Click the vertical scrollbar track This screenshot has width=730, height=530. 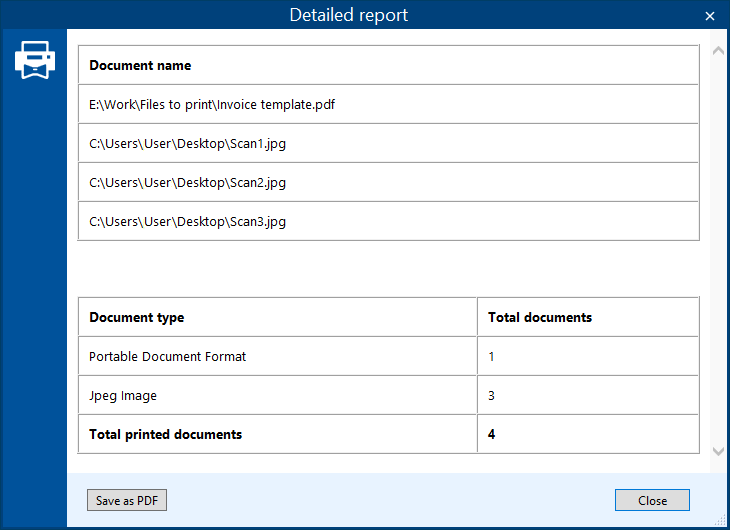click(x=717, y=250)
